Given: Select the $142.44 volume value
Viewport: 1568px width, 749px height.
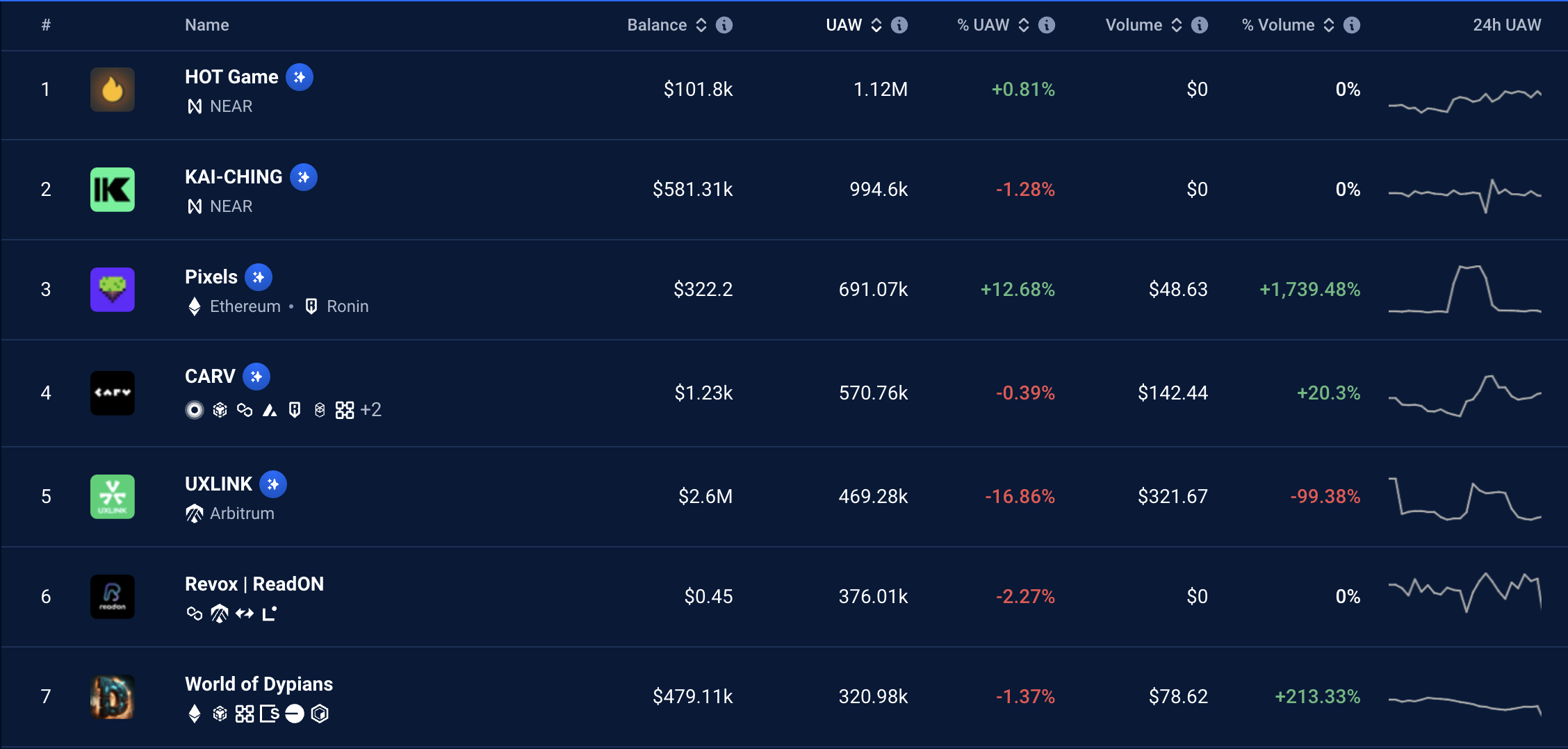Looking at the screenshot, I should (1173, 393).
